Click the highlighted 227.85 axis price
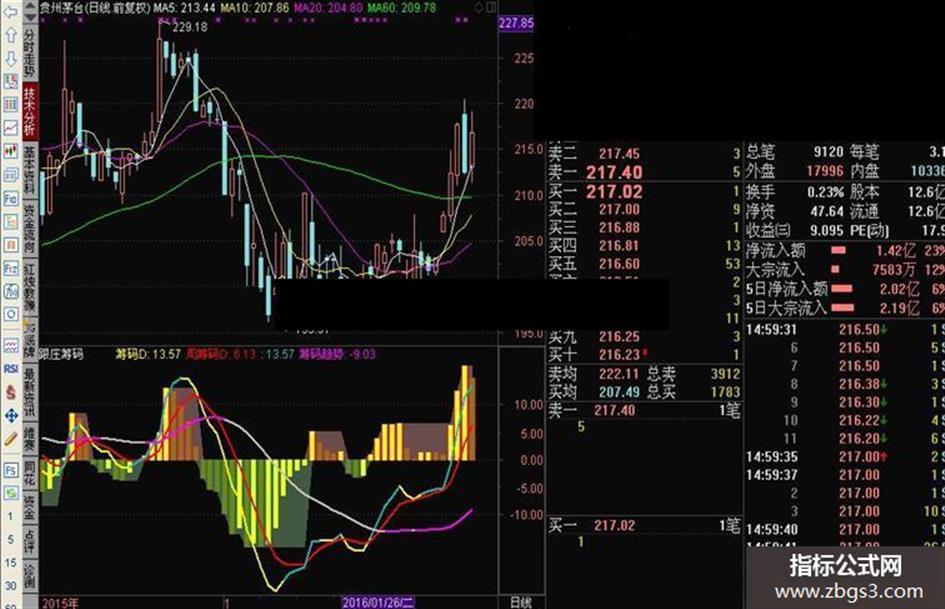The height and width of the screenshot is (609, 945). 516,23
